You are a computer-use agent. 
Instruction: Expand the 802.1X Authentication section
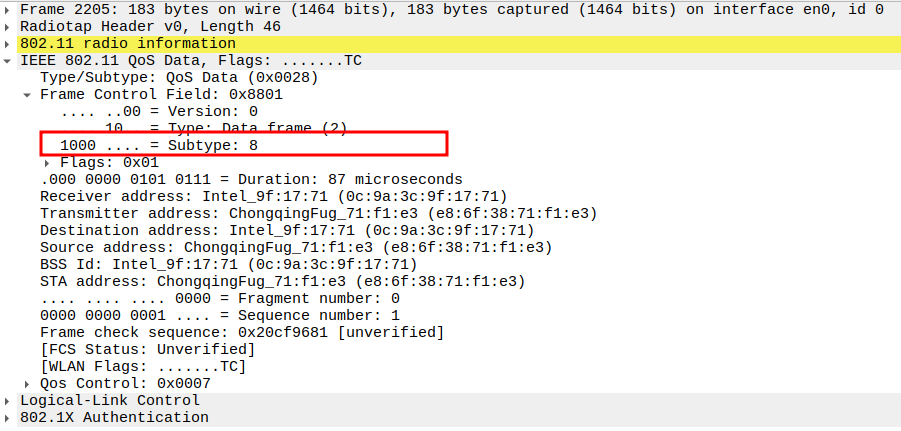click(x=9, y=417)
